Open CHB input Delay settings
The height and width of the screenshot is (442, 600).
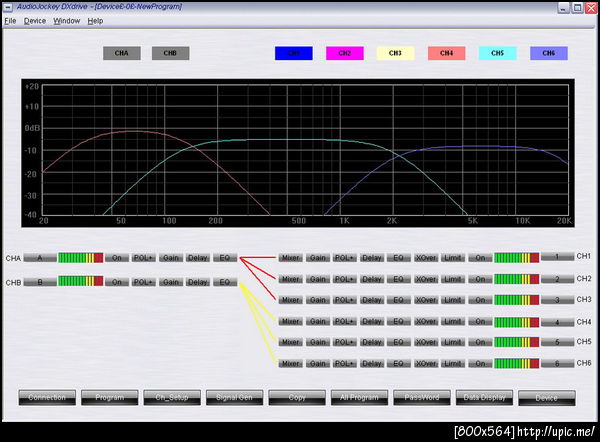[x=198, y=282]
